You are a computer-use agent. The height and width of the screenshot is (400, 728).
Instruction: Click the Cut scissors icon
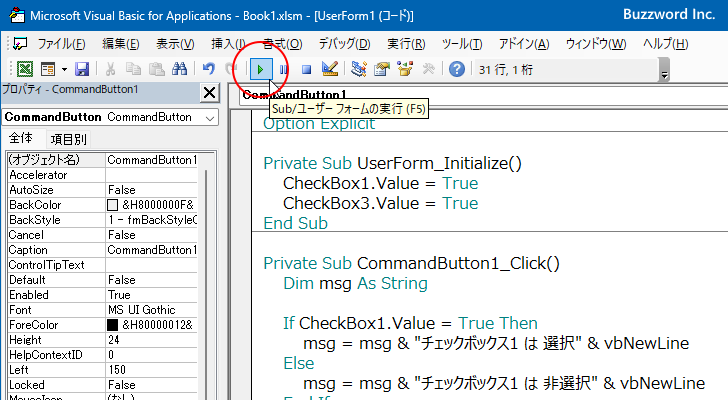(110, 70)
